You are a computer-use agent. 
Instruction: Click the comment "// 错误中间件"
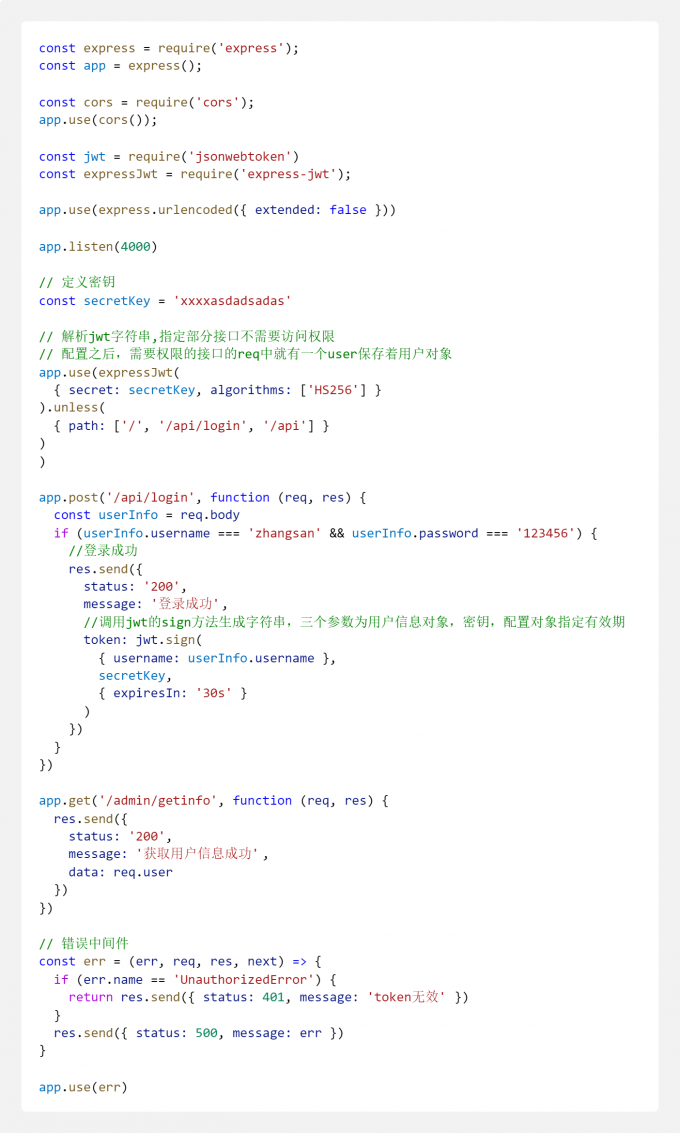(84, 944)
